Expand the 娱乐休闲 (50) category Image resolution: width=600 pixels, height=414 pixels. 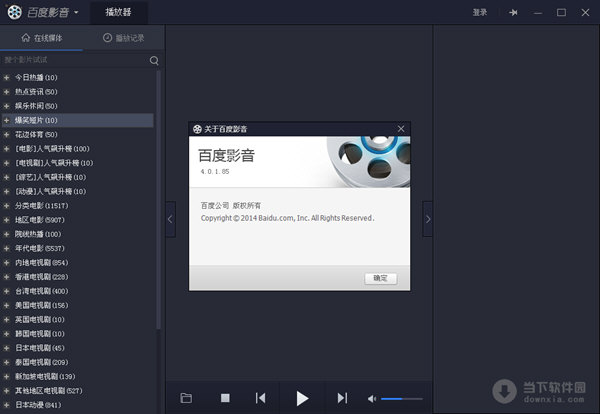pyautogui.click(x=7, y=106)
